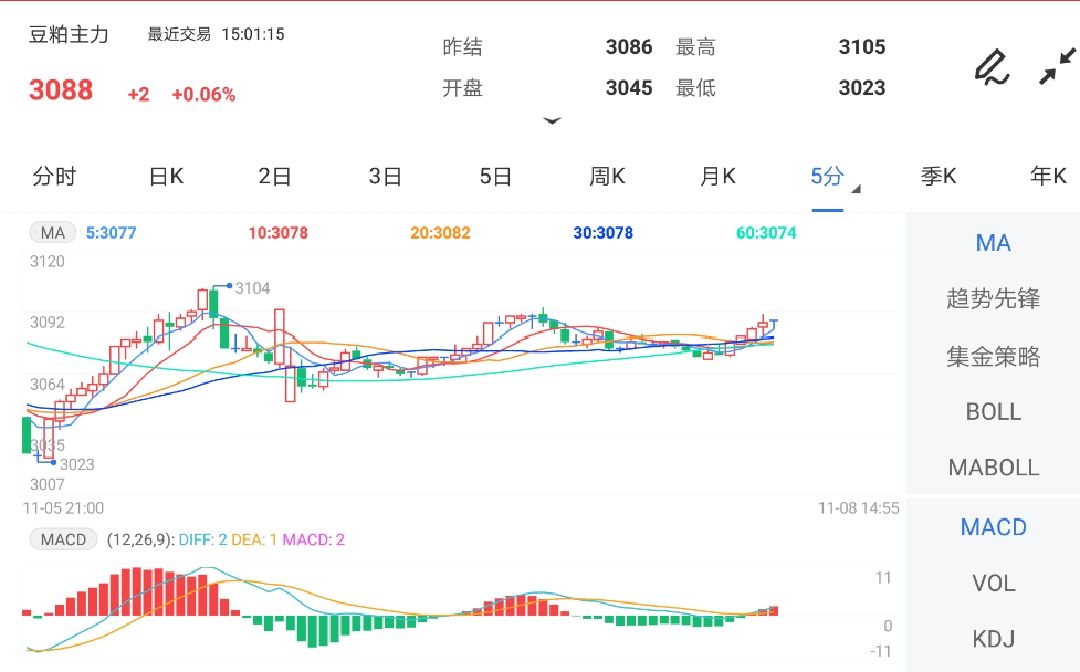Tap the pen drawing tool icon
The width and height of the screenshot is (1080, 672).
click(x=992, y=67)
